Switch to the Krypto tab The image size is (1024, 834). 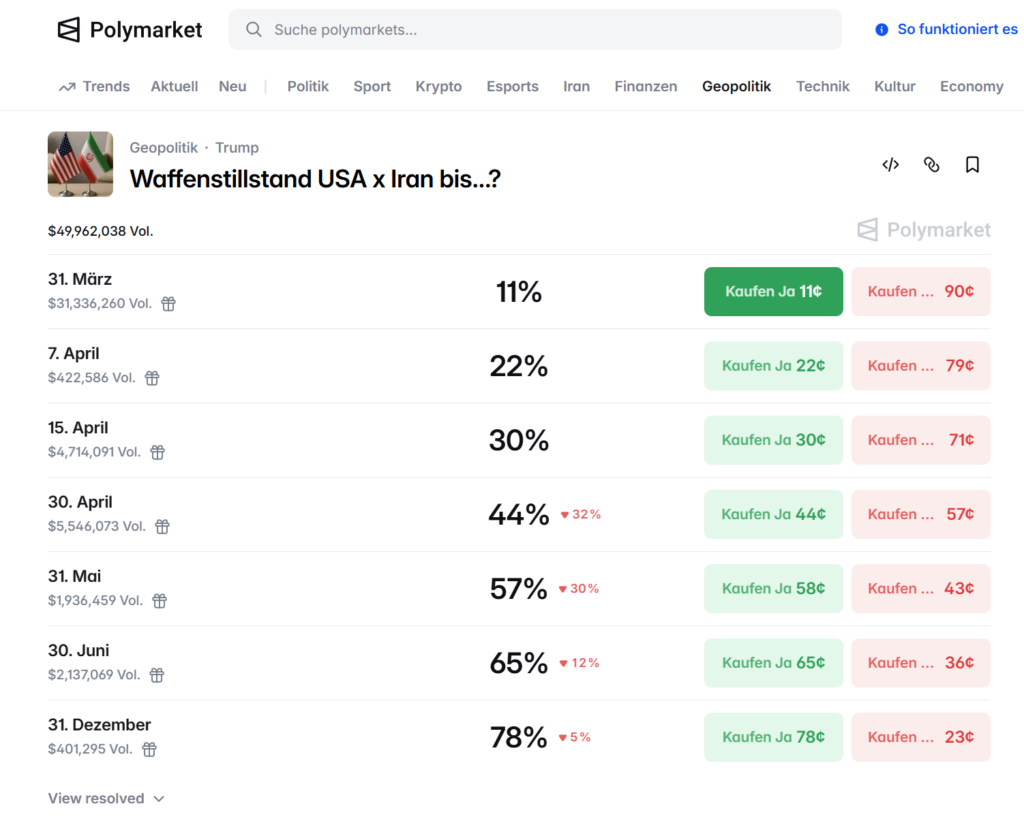point(438,86)
